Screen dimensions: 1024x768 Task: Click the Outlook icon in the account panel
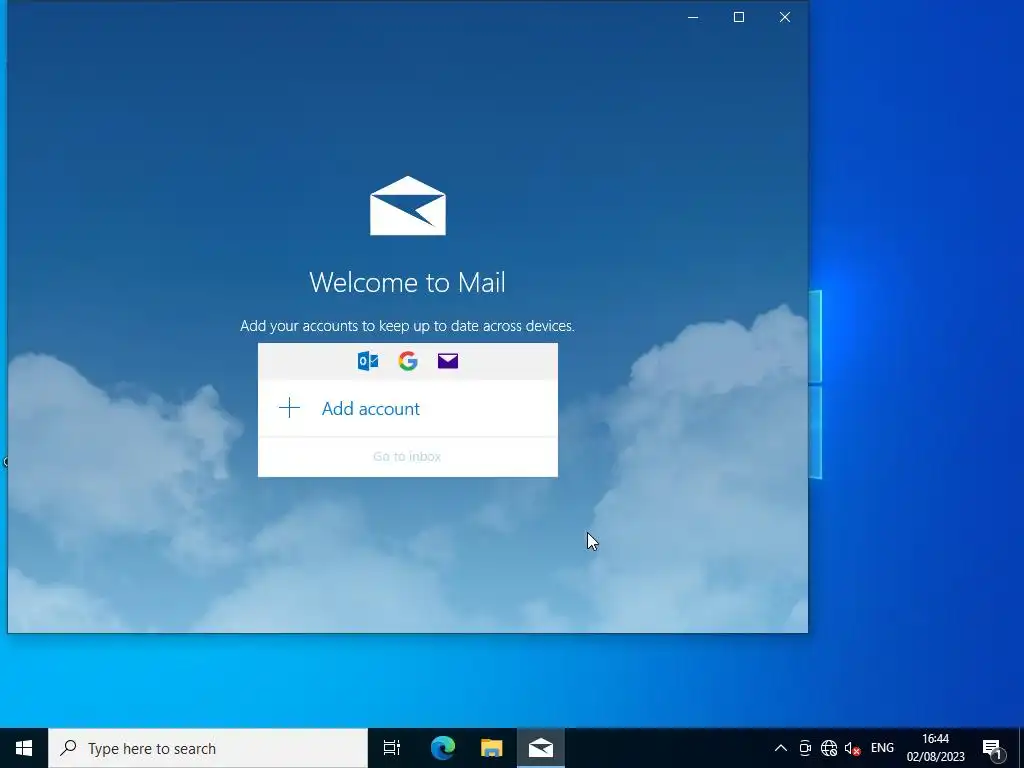pos(368,360)
